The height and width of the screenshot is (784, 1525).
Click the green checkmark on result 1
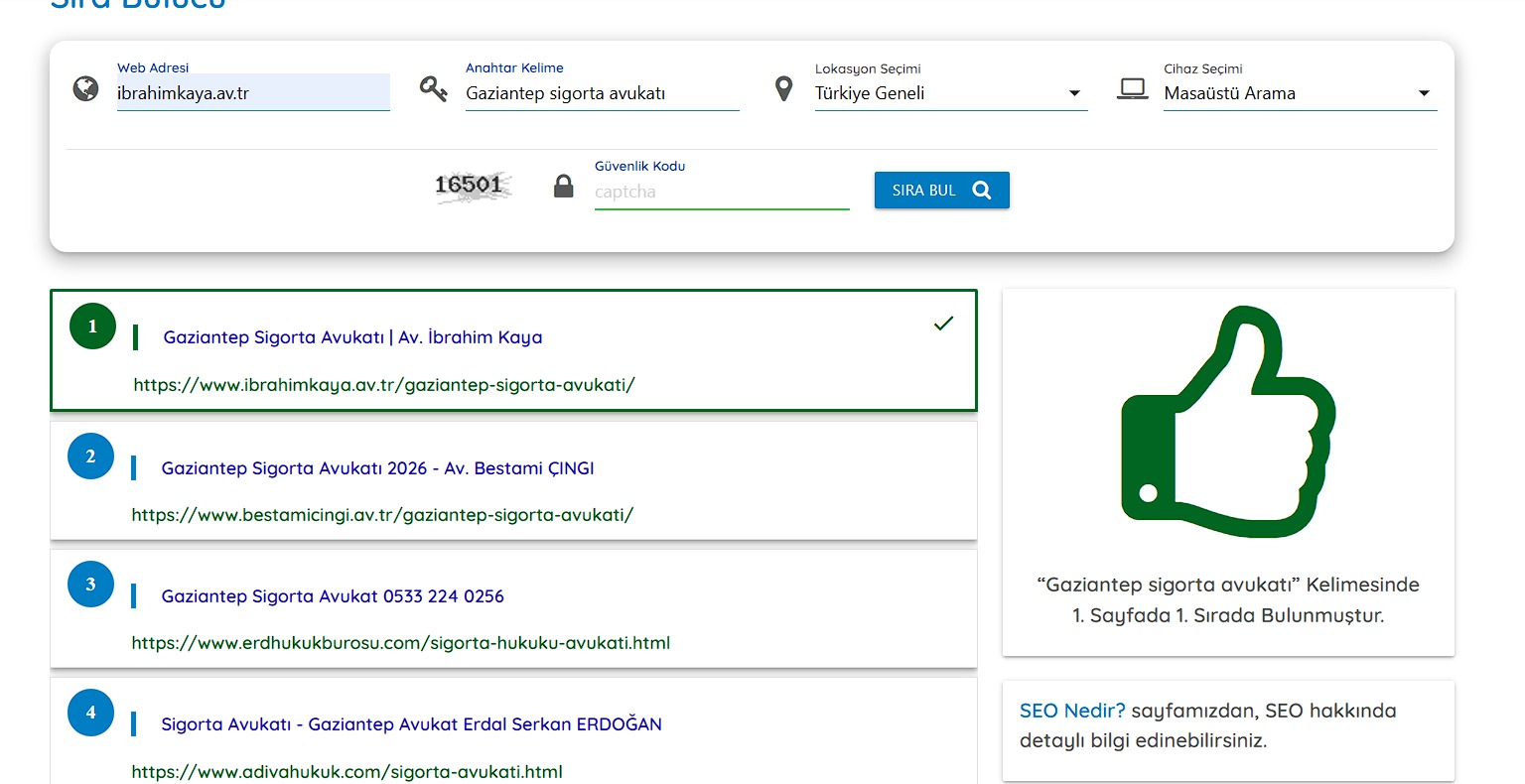[943, 324]
